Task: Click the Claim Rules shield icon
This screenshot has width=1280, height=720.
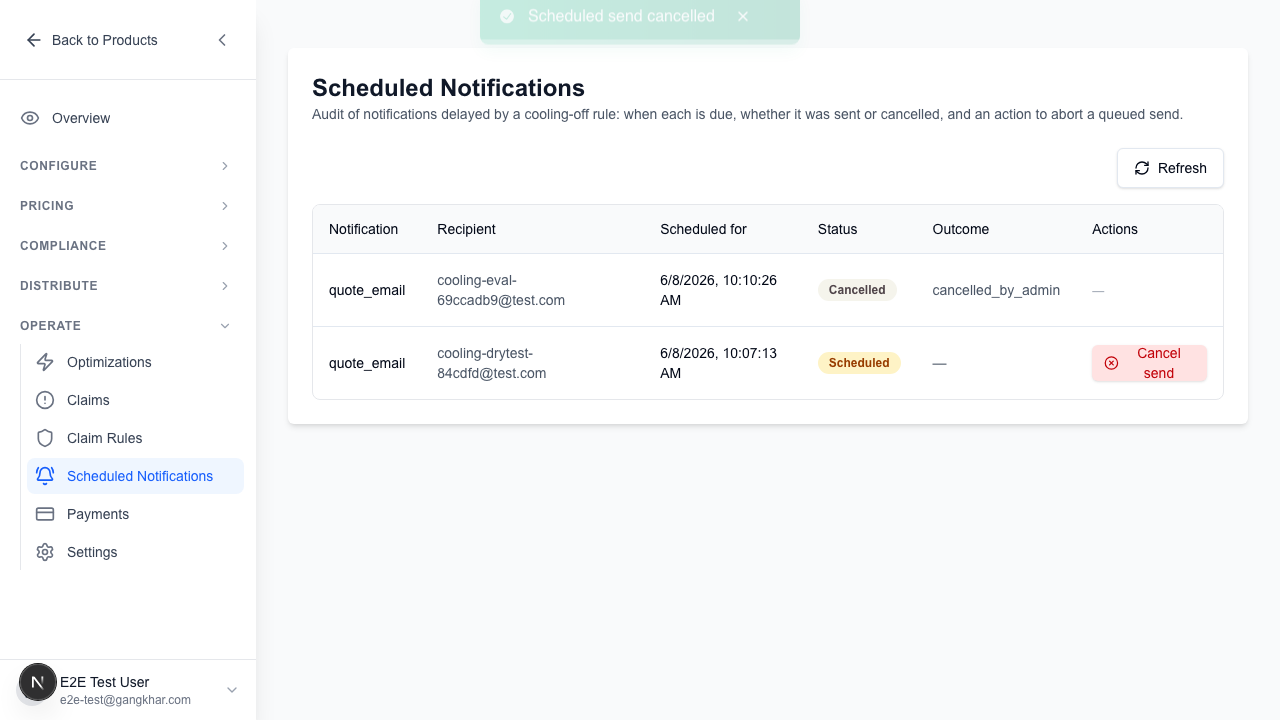Action: tap(45, 438)
